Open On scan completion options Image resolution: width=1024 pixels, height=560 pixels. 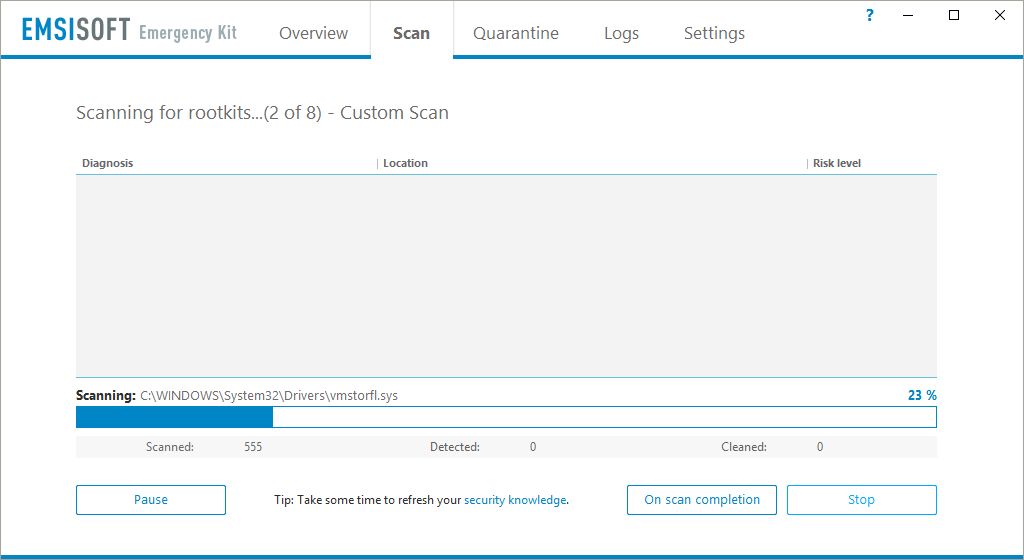tap(702, 500)
